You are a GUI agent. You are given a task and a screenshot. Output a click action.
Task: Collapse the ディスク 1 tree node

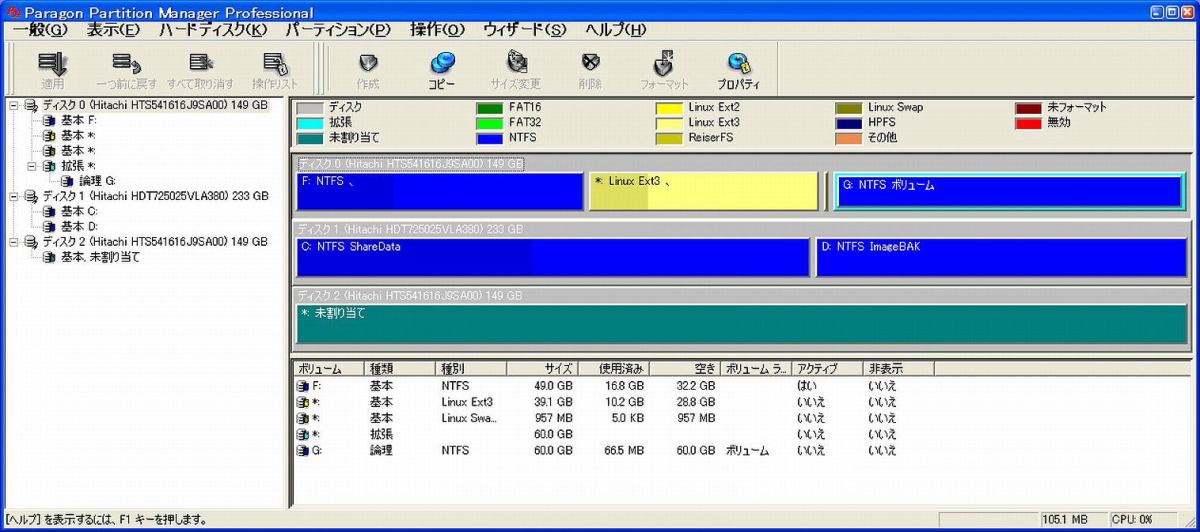(x=13, y=196)
